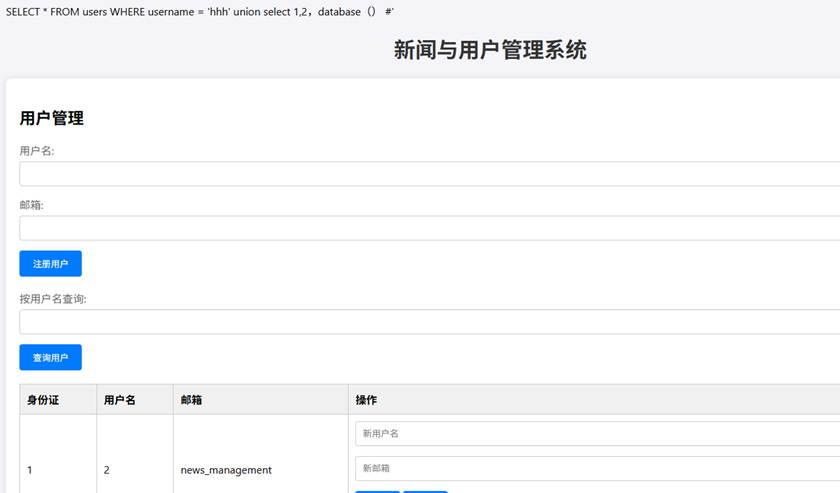Select the 用户名 table column header
Screen dimensions: 840x493
point(135,400)
